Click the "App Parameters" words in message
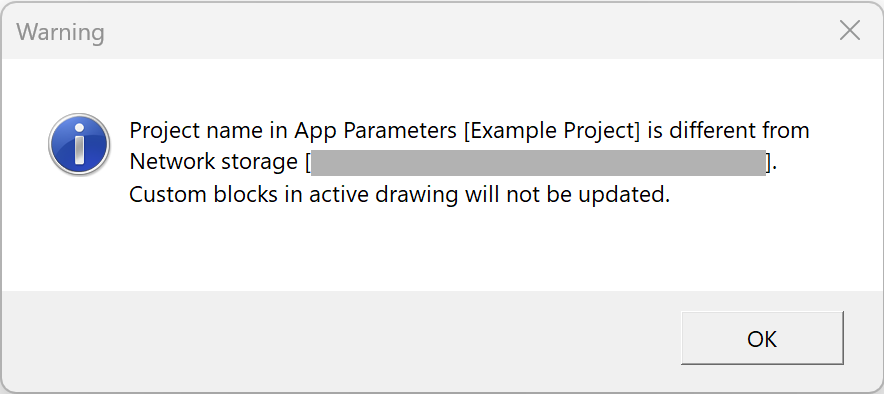The height and width of the screenshot is (394, 884). (x=375, y=131)
